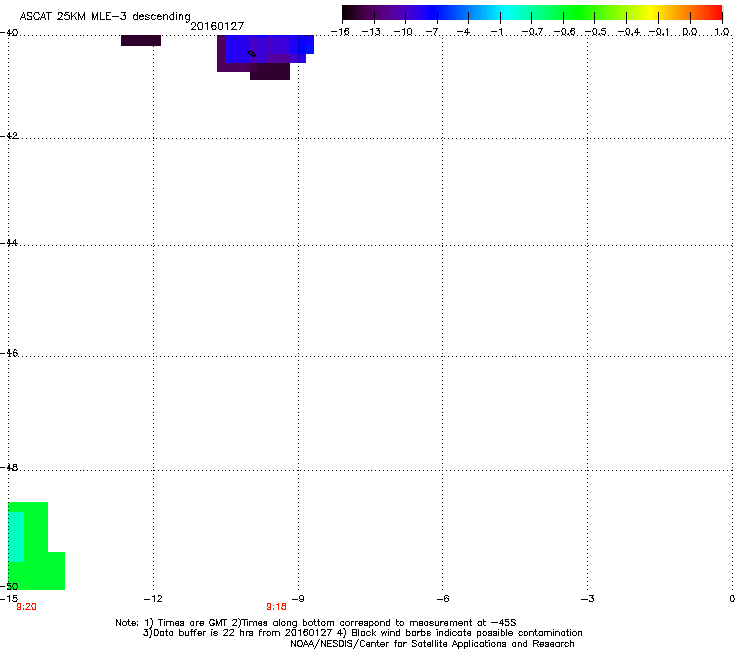Click the cyan data cell inside the green patch

16,537
